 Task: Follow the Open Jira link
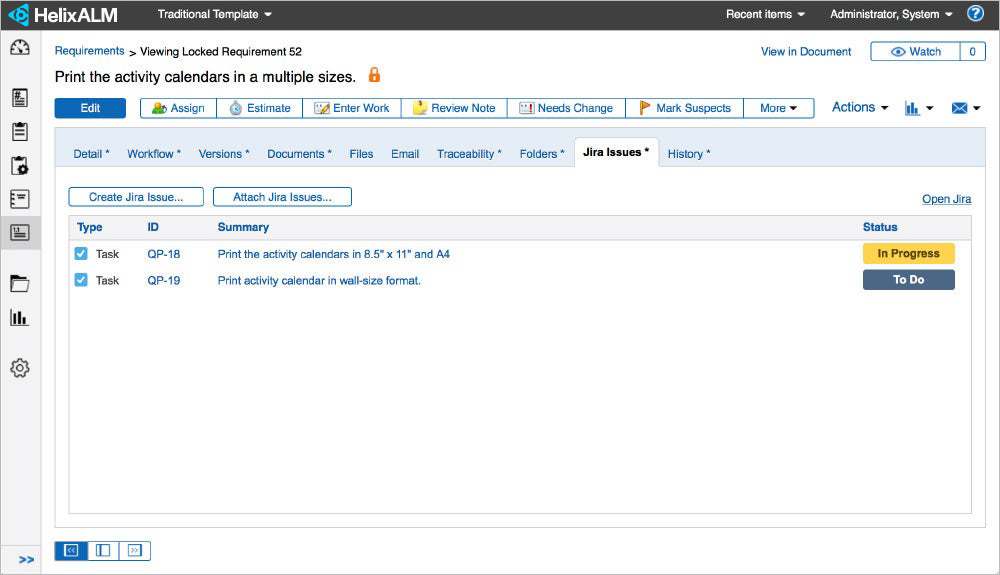946,199
